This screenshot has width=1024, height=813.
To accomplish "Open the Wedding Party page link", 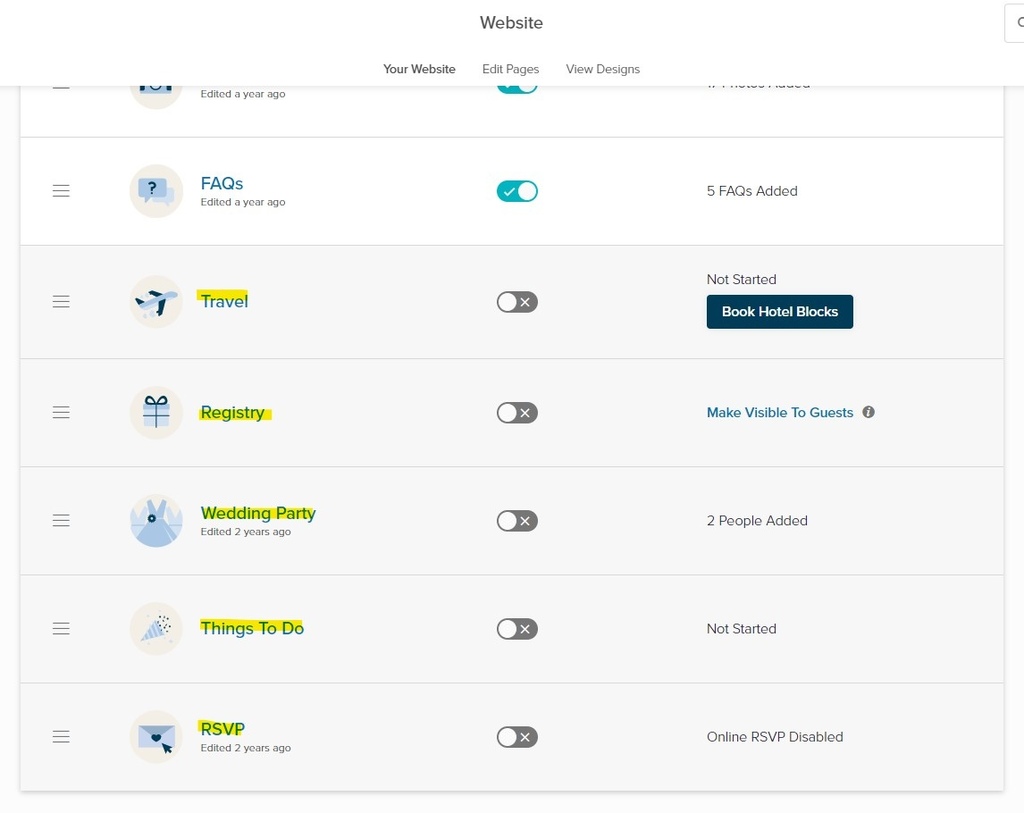I will coord(257,513).
